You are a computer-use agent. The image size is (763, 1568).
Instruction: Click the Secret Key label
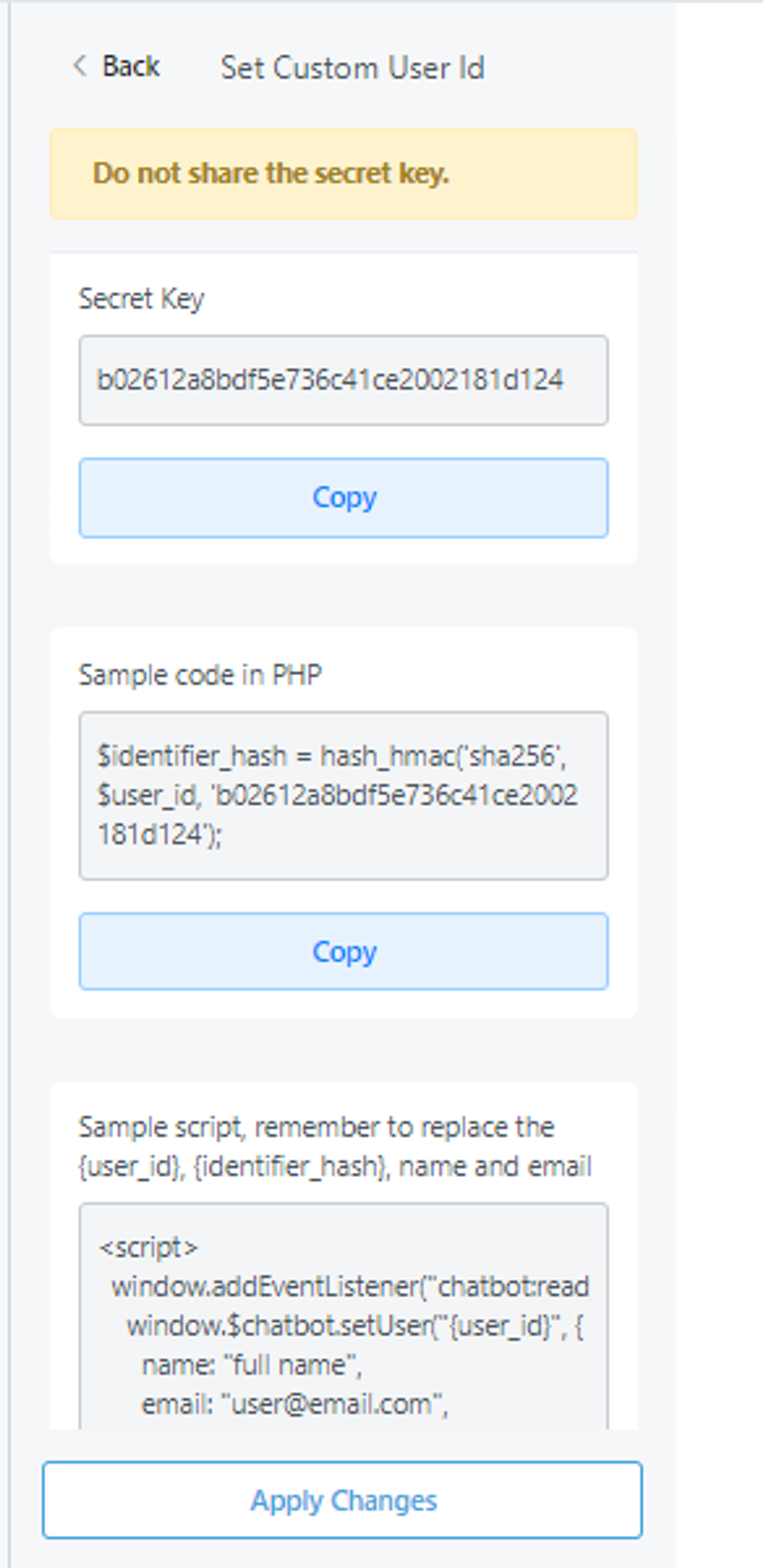pos(141,299)
